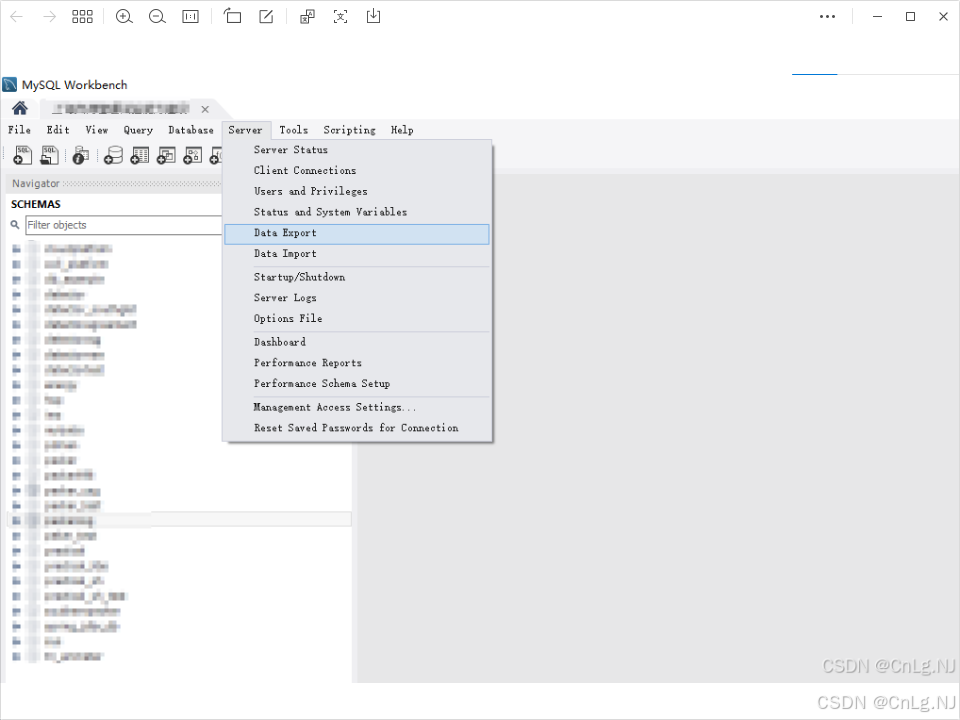Create a new stored procedure
The width and height of the screenshot is (960, 720).
(193, 155)
